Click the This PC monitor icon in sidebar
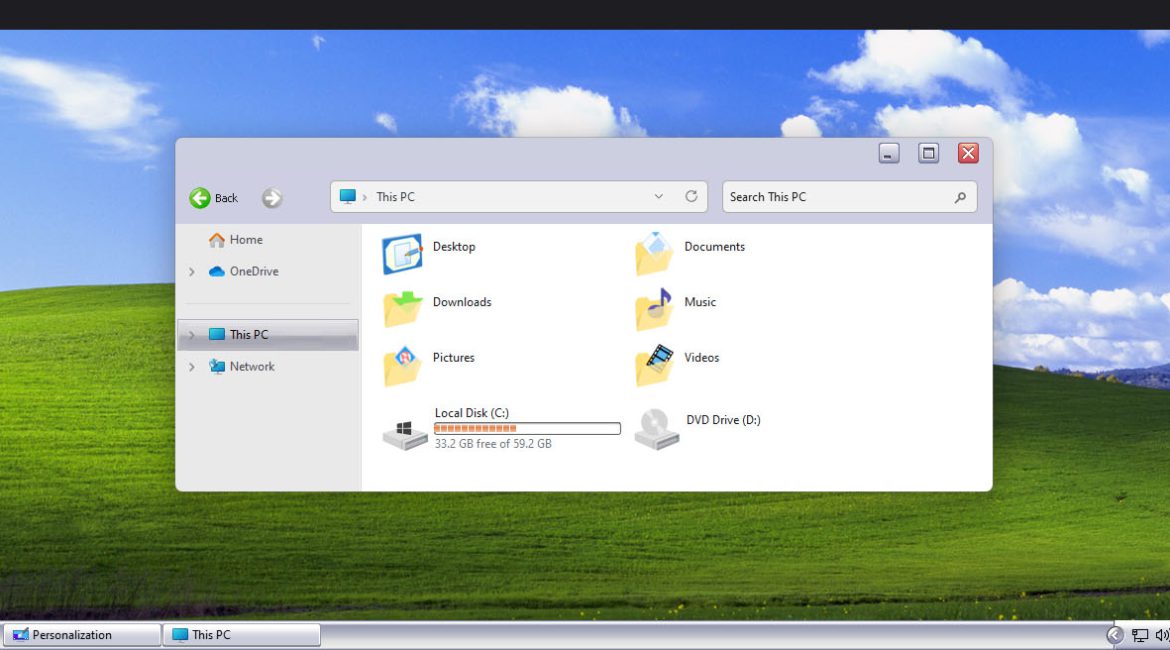 (x=216, y=334)
